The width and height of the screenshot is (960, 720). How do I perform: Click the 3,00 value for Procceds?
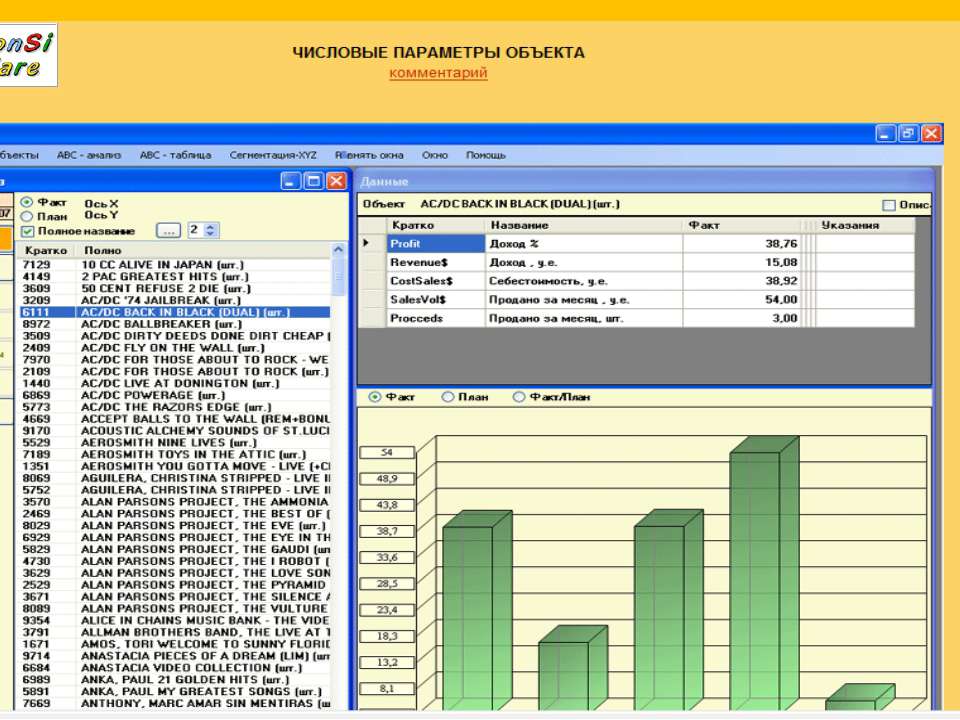point(785,318)
